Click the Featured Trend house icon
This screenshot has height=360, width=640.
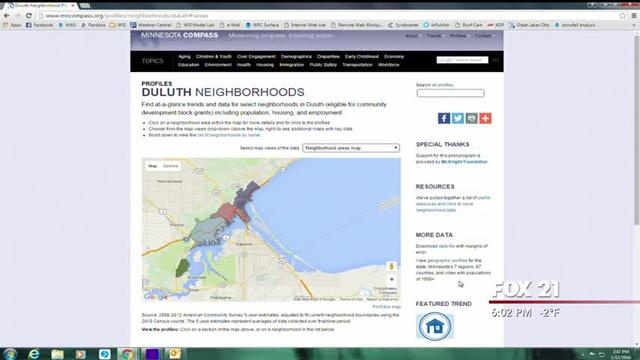(435, 326)
